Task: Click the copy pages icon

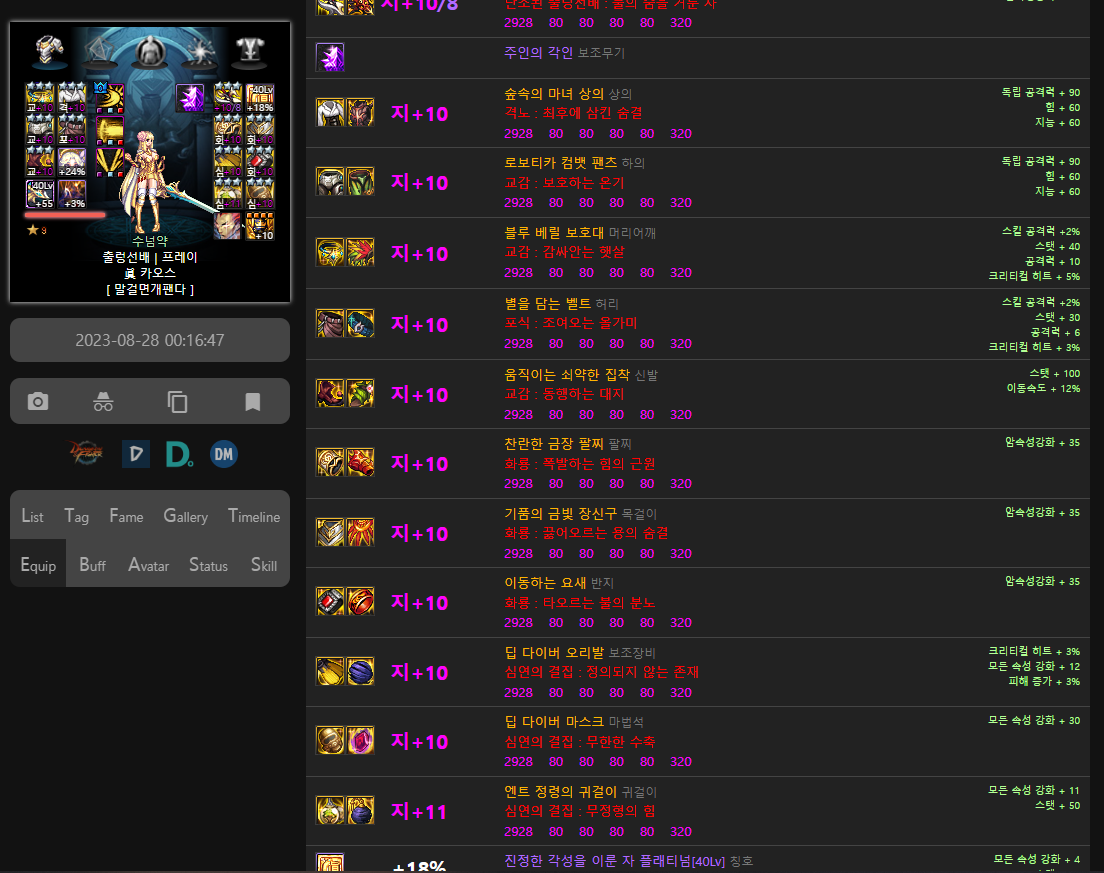Action: point(177,401)
